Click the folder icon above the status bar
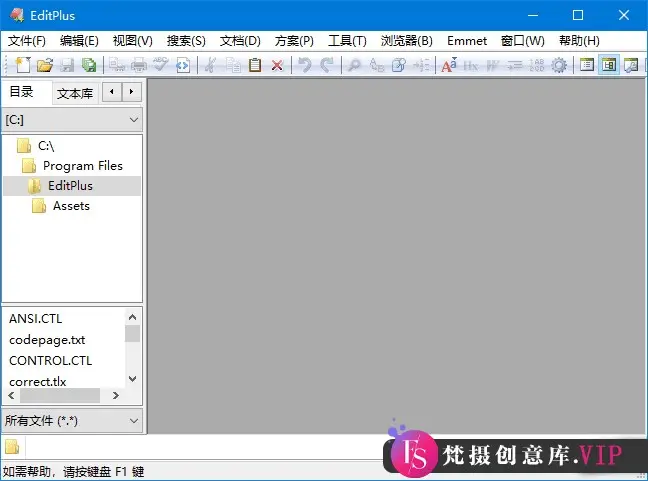Screen dimensions: 648x481 [x=12, y=447]
